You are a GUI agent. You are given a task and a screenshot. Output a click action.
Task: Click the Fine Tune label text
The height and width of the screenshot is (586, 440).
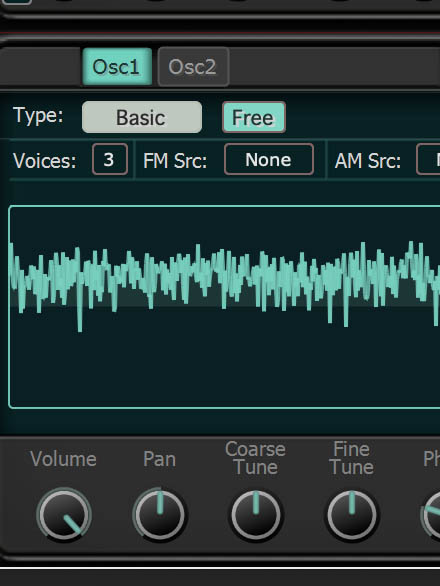pos(351,458)
